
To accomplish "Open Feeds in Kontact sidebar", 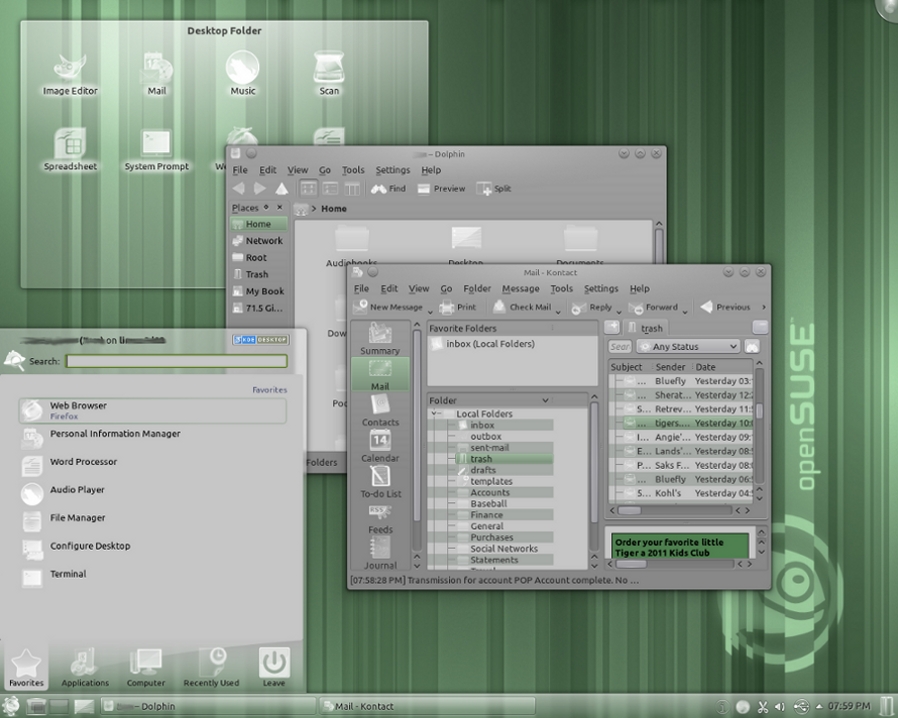I will [x=380, y=518].
